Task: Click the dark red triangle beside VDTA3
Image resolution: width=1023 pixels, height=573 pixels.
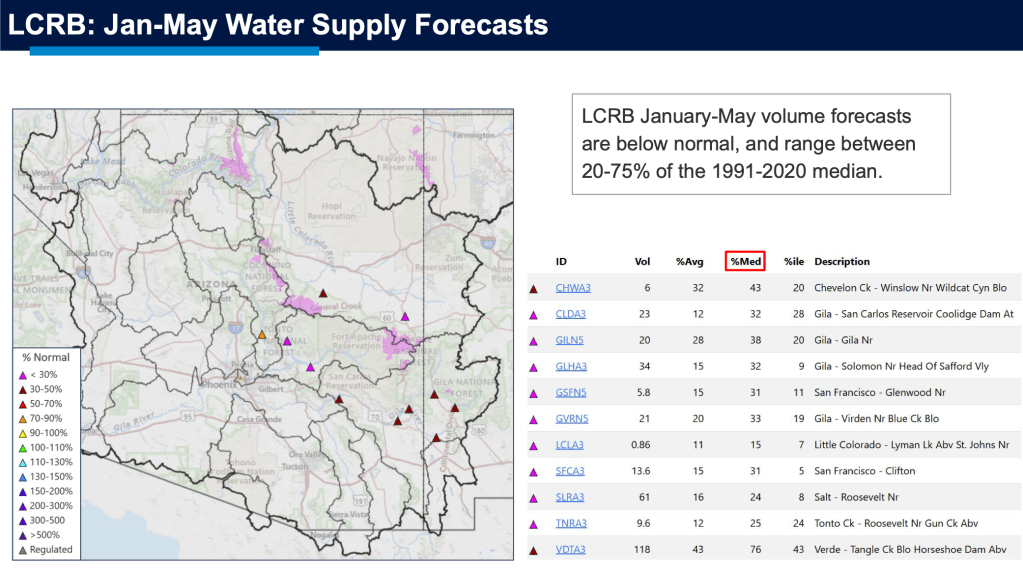Action: [534, 549]
